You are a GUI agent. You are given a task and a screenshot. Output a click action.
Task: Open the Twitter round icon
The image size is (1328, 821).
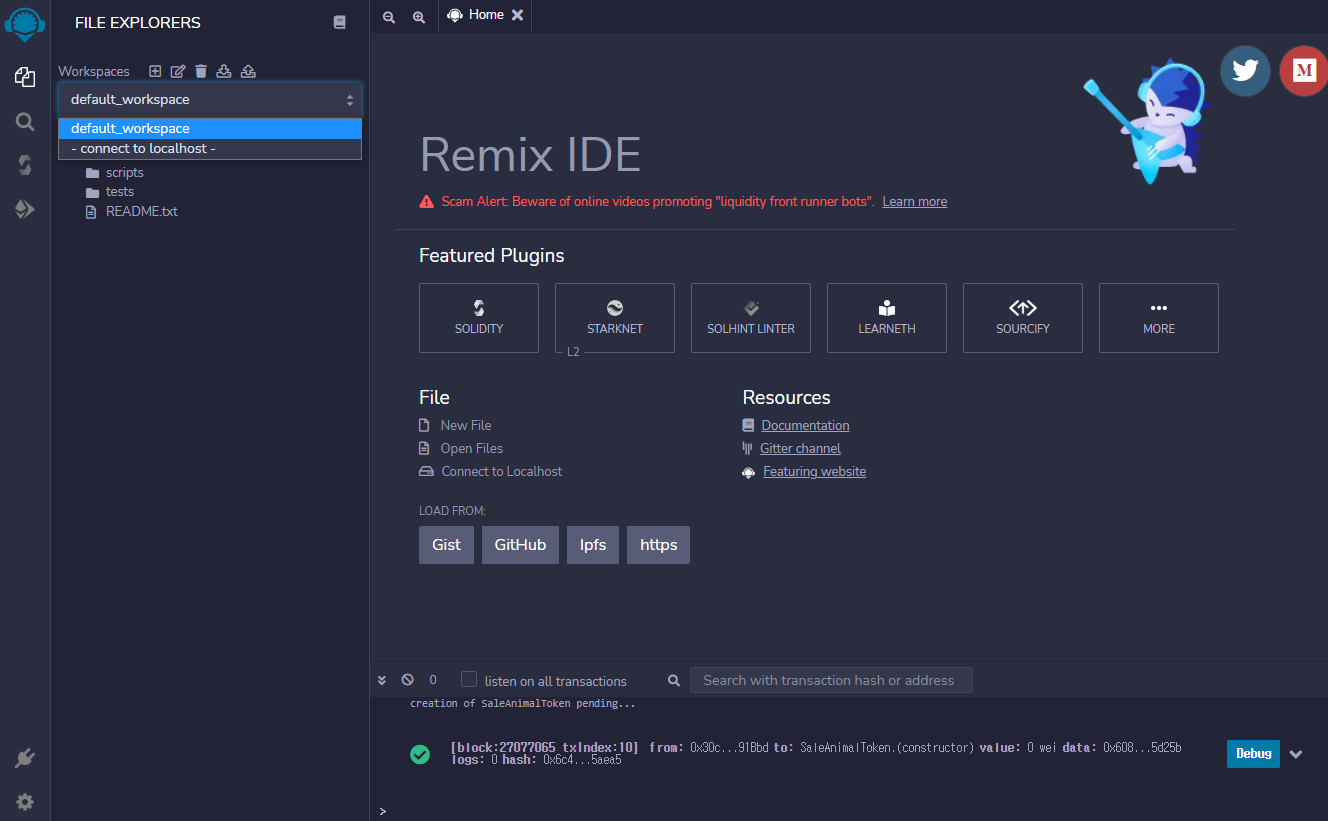point(1245,71)
